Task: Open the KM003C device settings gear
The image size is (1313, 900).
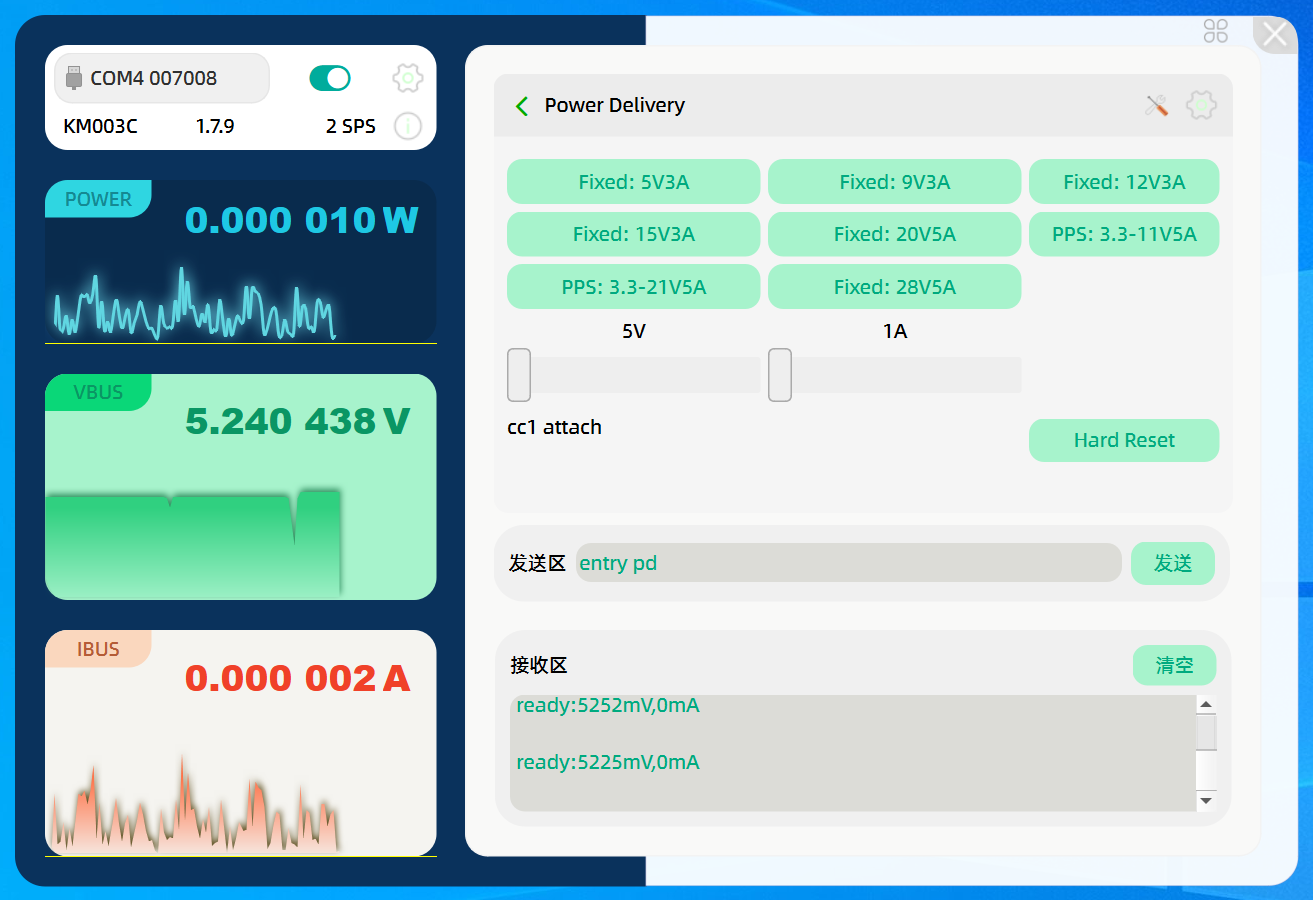Action: click(408, 78)
